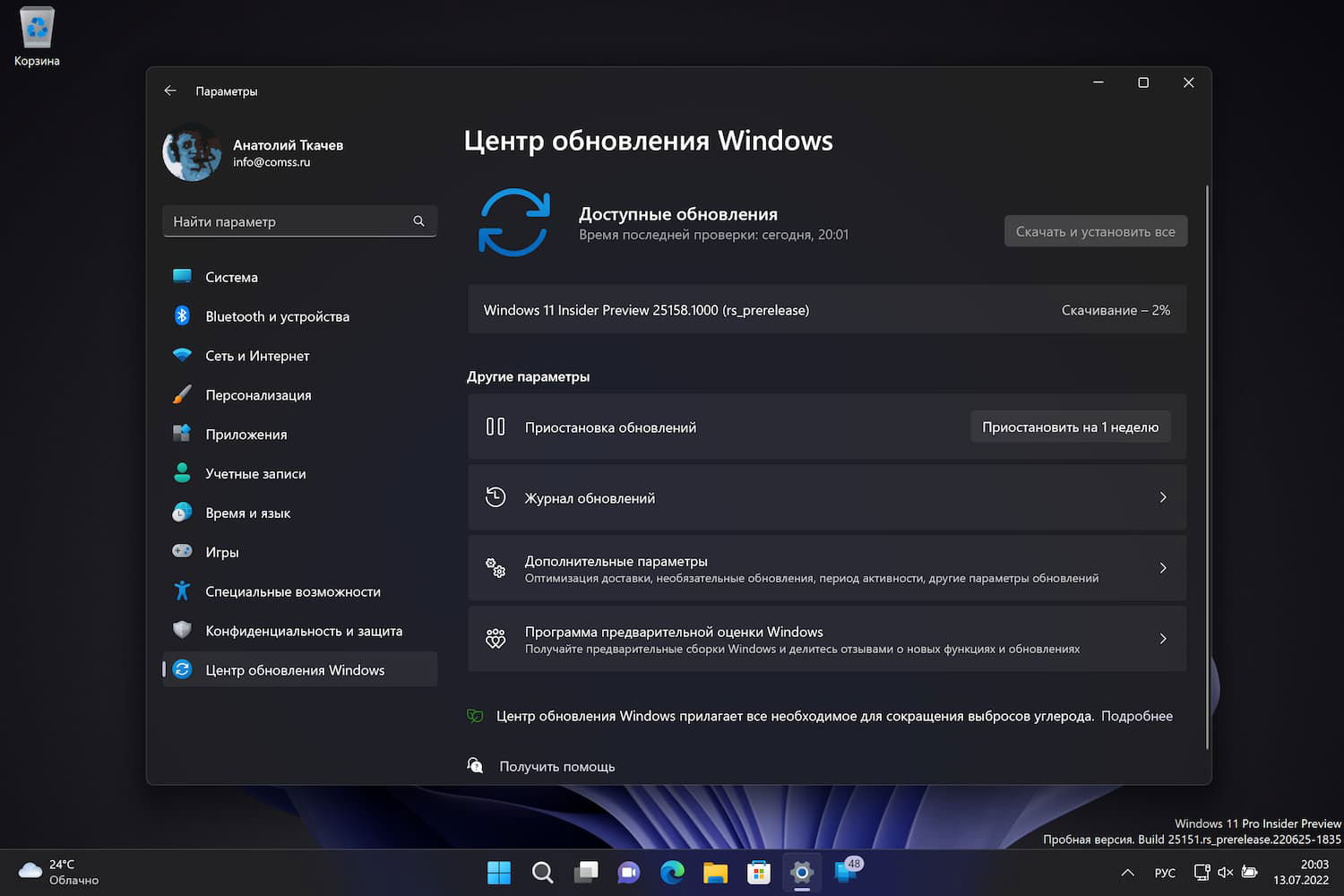
Task: Click Скачать и установить все
Action: pyautogui.click(x=1095, y=230)
